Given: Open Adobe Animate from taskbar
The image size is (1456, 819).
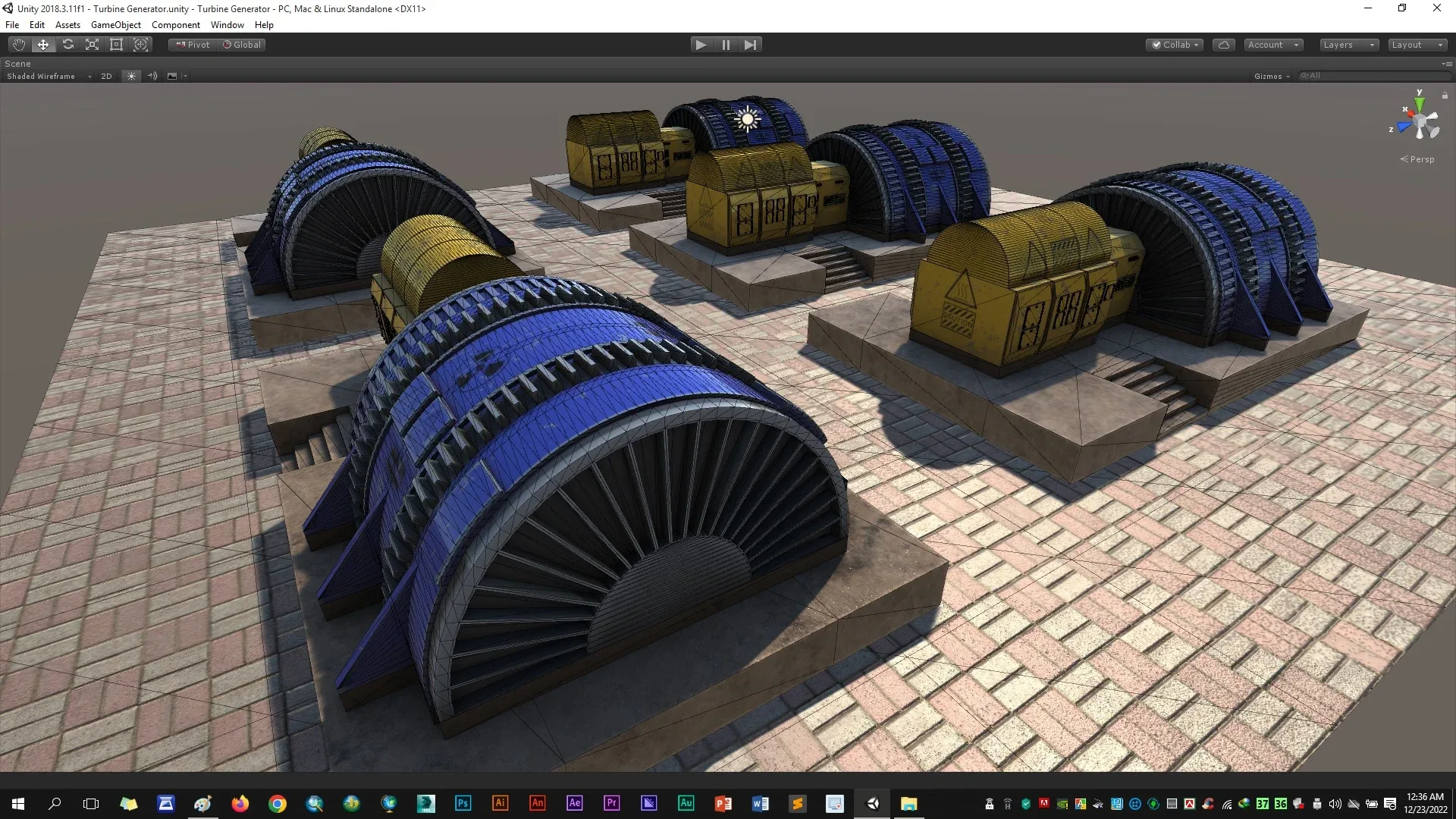Looking at the screenshot, I should click(x=538, y=803).
